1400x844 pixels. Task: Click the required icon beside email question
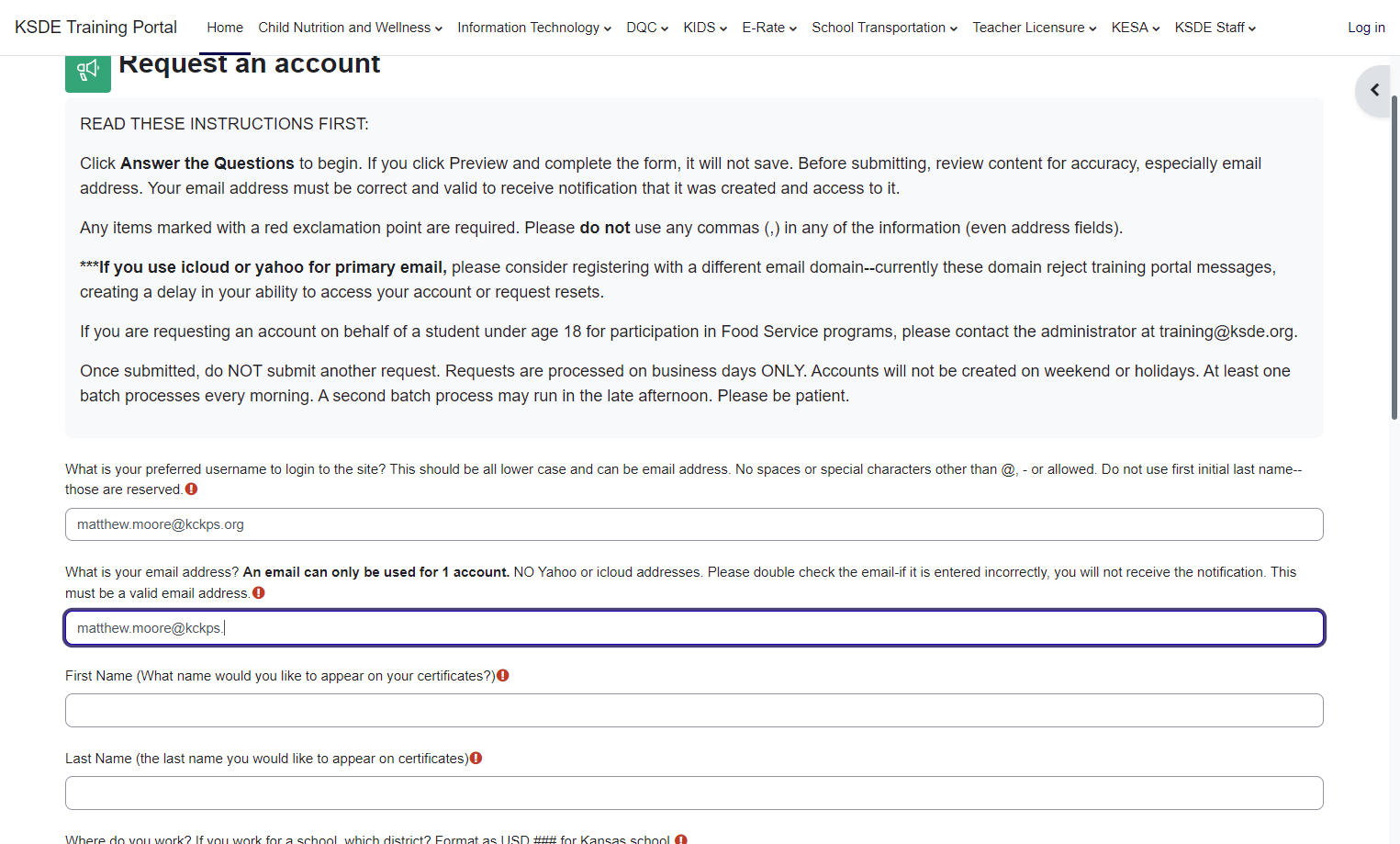click(x=259, y=593)
